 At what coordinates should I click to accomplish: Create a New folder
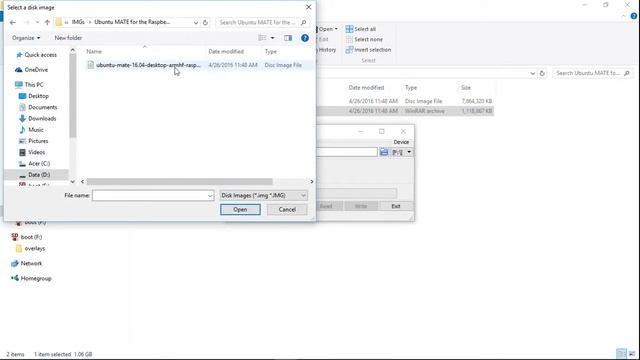click(x=68, y=38)
